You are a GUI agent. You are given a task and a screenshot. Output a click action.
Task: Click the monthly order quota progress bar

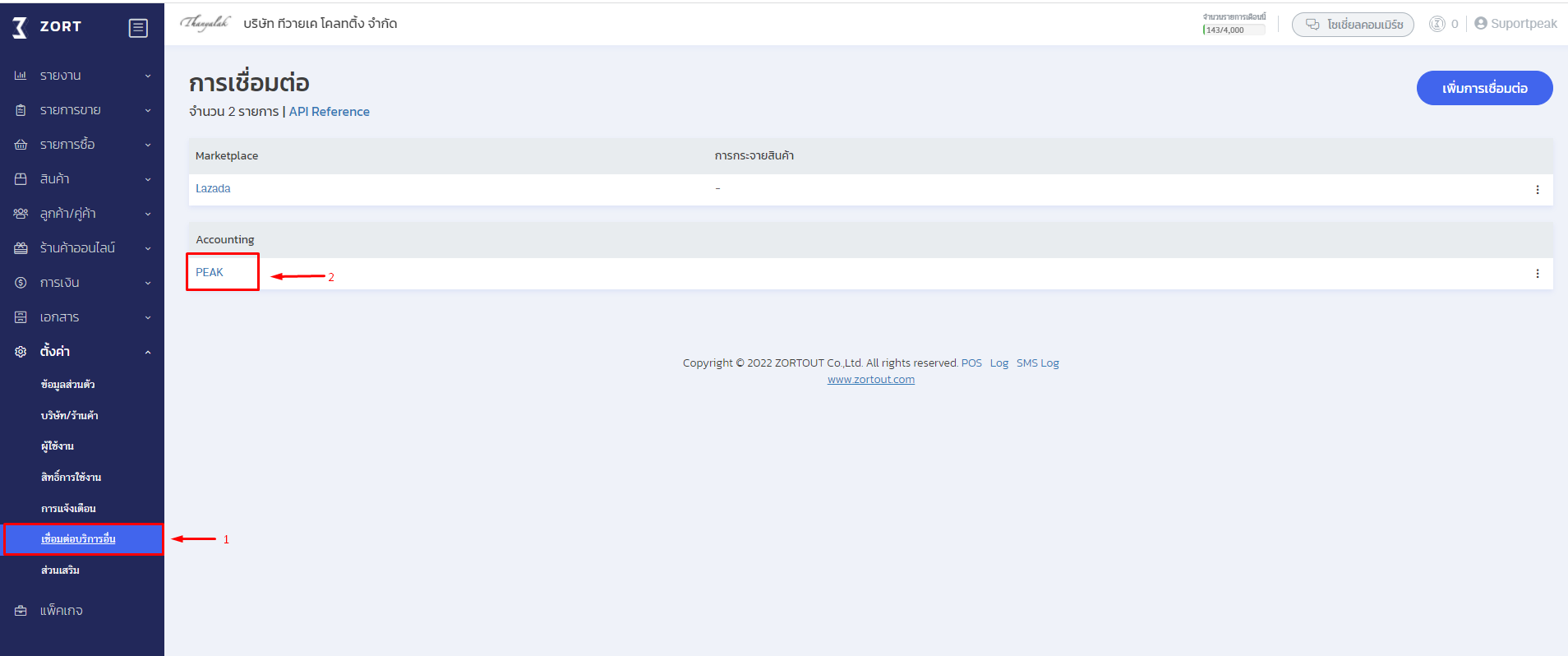(x=1234, y=30)
